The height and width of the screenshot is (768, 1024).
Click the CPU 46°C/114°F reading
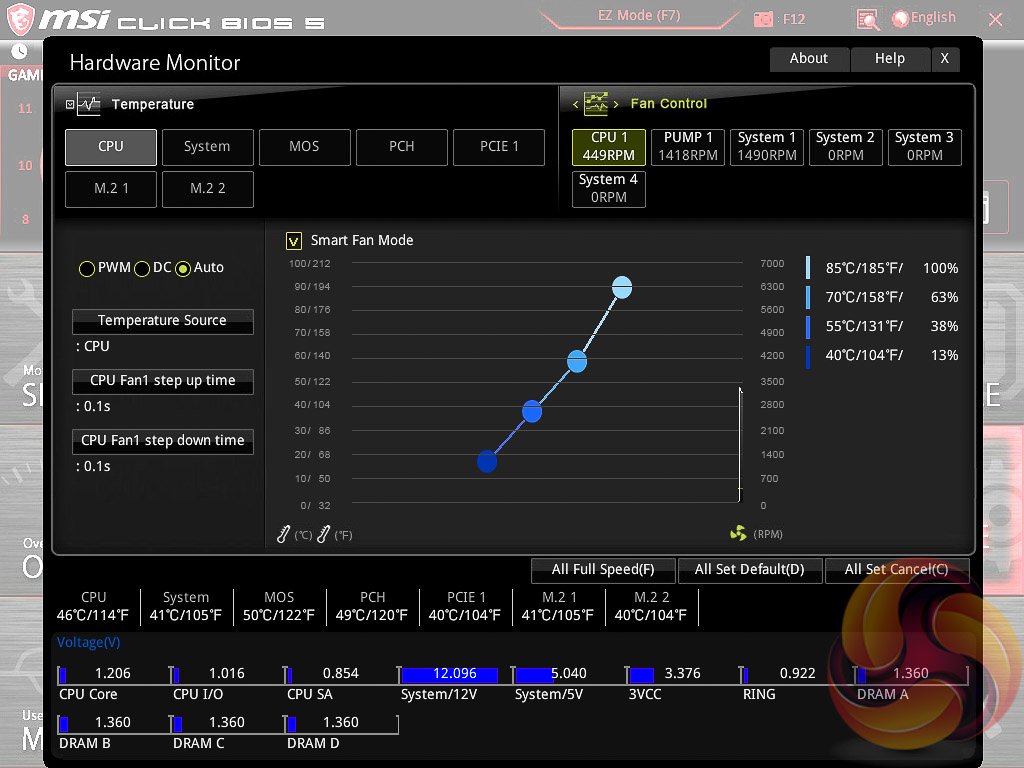click(93, 607)
